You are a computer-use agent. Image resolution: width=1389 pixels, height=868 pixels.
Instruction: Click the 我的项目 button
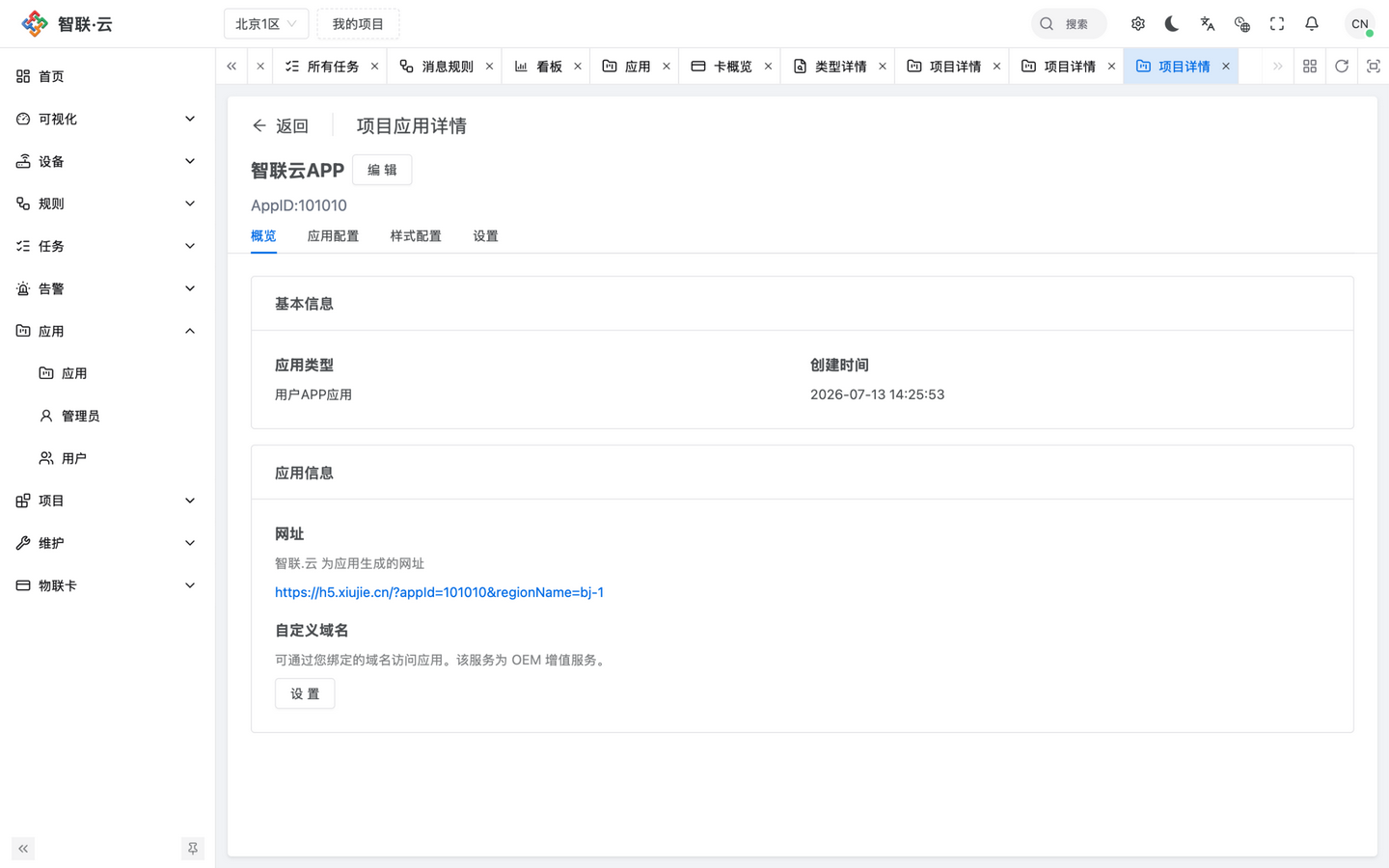[x=358, y=24]
